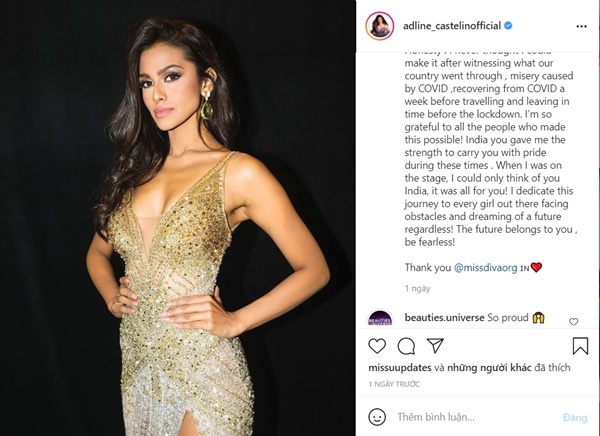Screen dimensions: 600x436
Task: Show list of những người khác likes
Action: coord(489,368)
